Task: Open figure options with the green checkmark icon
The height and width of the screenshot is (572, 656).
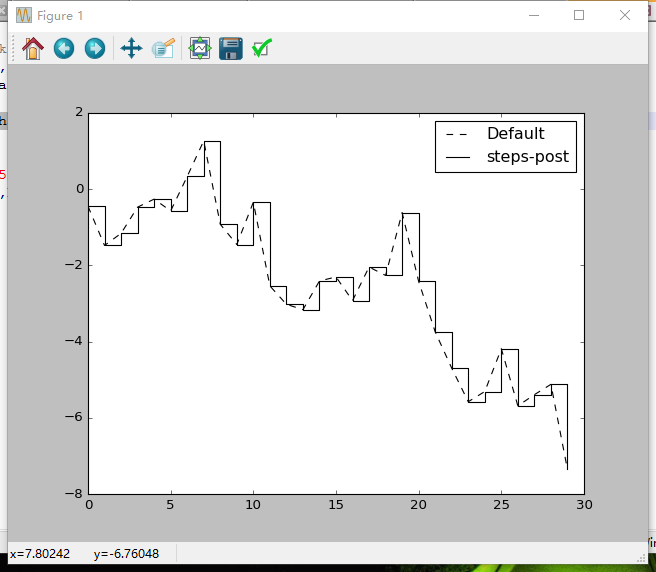Action: click(x=262, y=48)
